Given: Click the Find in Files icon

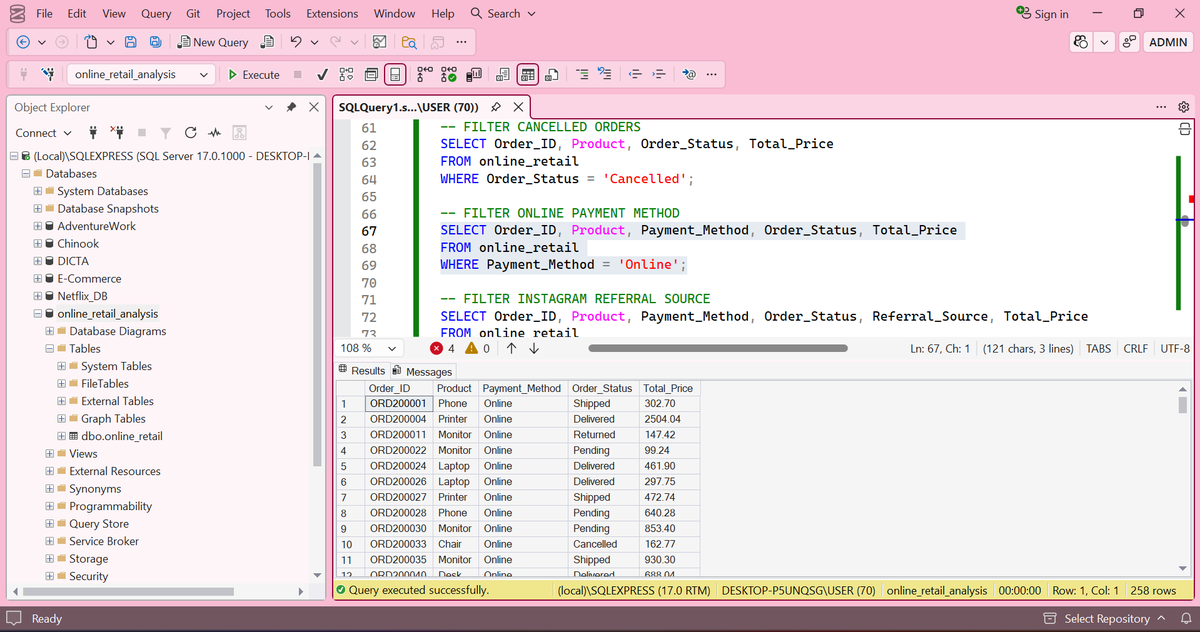Looking at the screenshot, I should [408, 42].
